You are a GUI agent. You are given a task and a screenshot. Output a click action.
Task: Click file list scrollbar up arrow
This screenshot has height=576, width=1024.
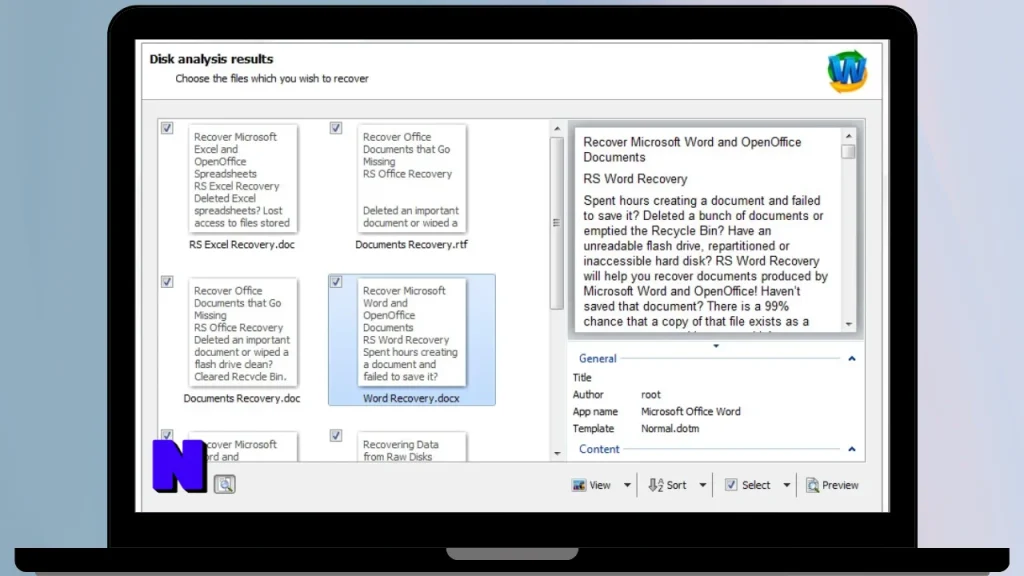pyautogui.click(x=557, y=129)
